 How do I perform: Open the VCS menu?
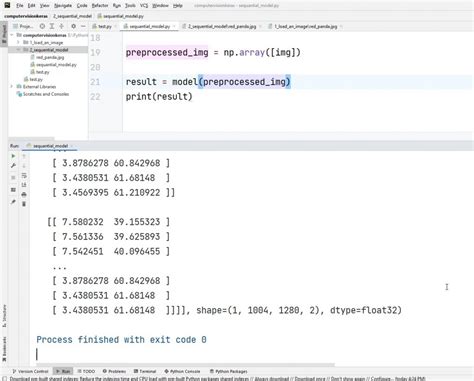coord(144,6)
